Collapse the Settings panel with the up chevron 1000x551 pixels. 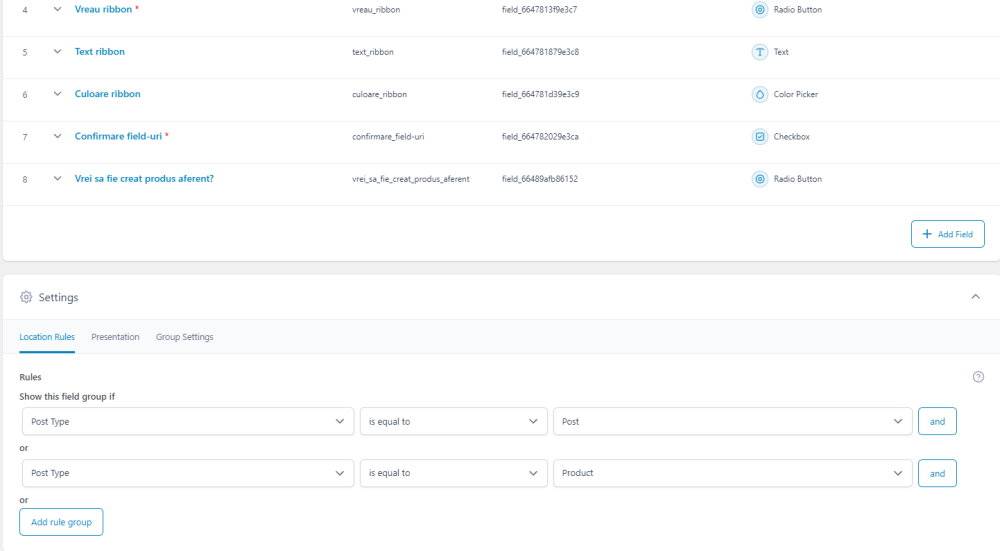click(976, 297)
